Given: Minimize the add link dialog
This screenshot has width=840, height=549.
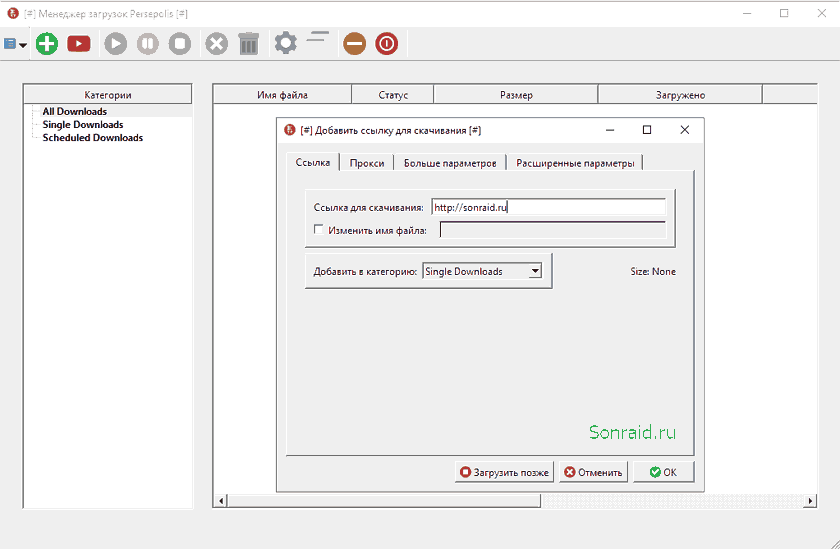Looking at the screenshot, I should pyautogui.click(x=610, y=130).
